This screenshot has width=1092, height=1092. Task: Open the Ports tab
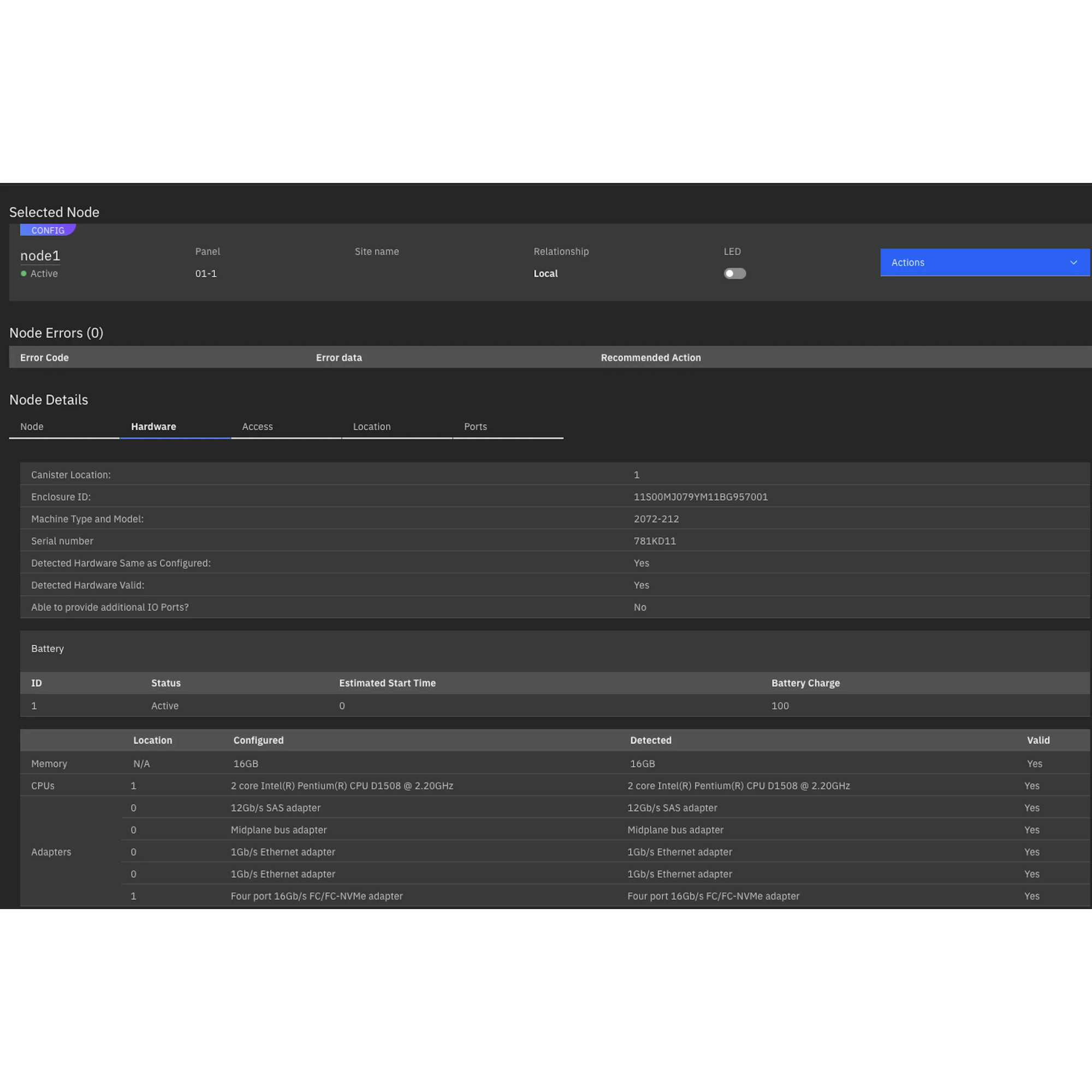point(476,427)
